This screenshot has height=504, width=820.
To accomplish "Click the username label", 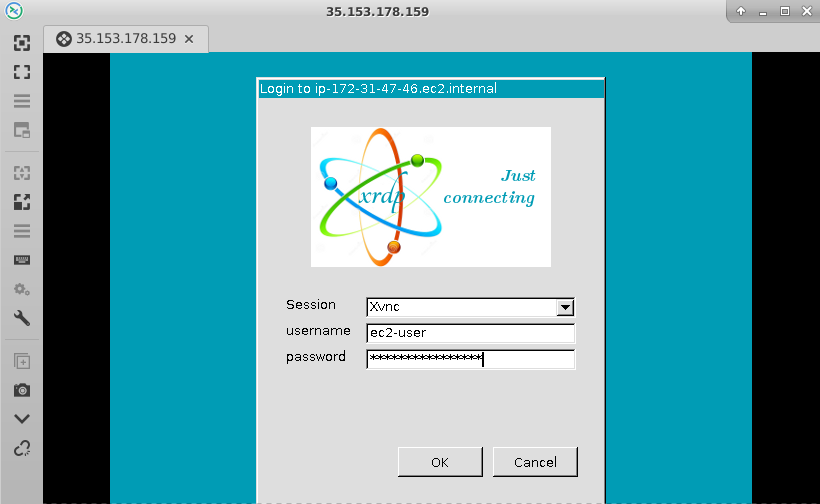I will click(318, 331).
